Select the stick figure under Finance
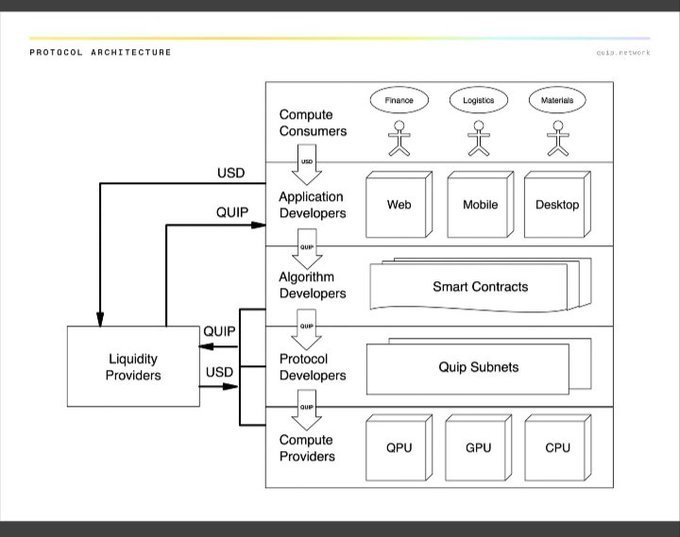Screen dimensions: 680x537 399,138
